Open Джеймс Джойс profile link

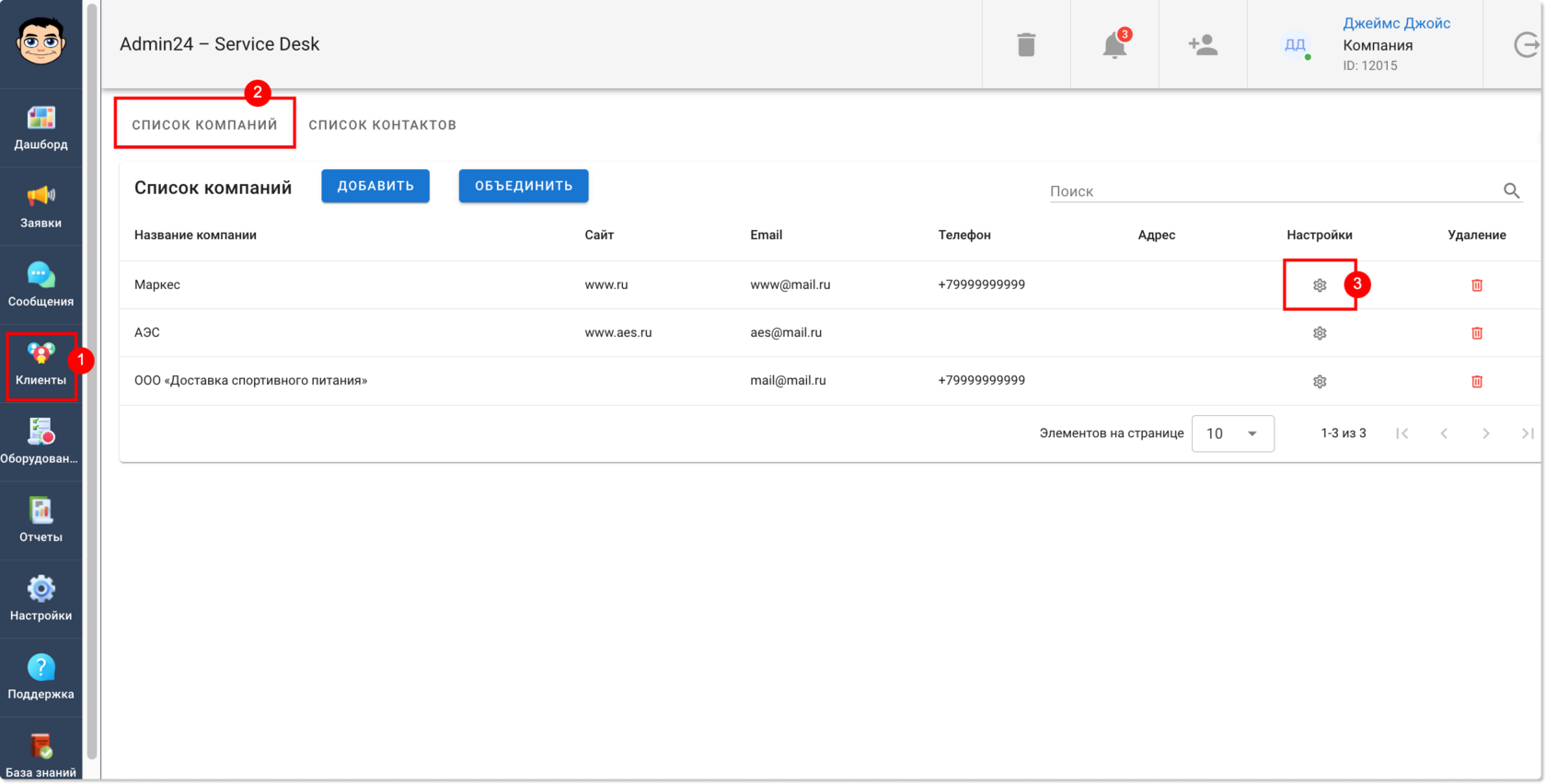coord(1396,23)
